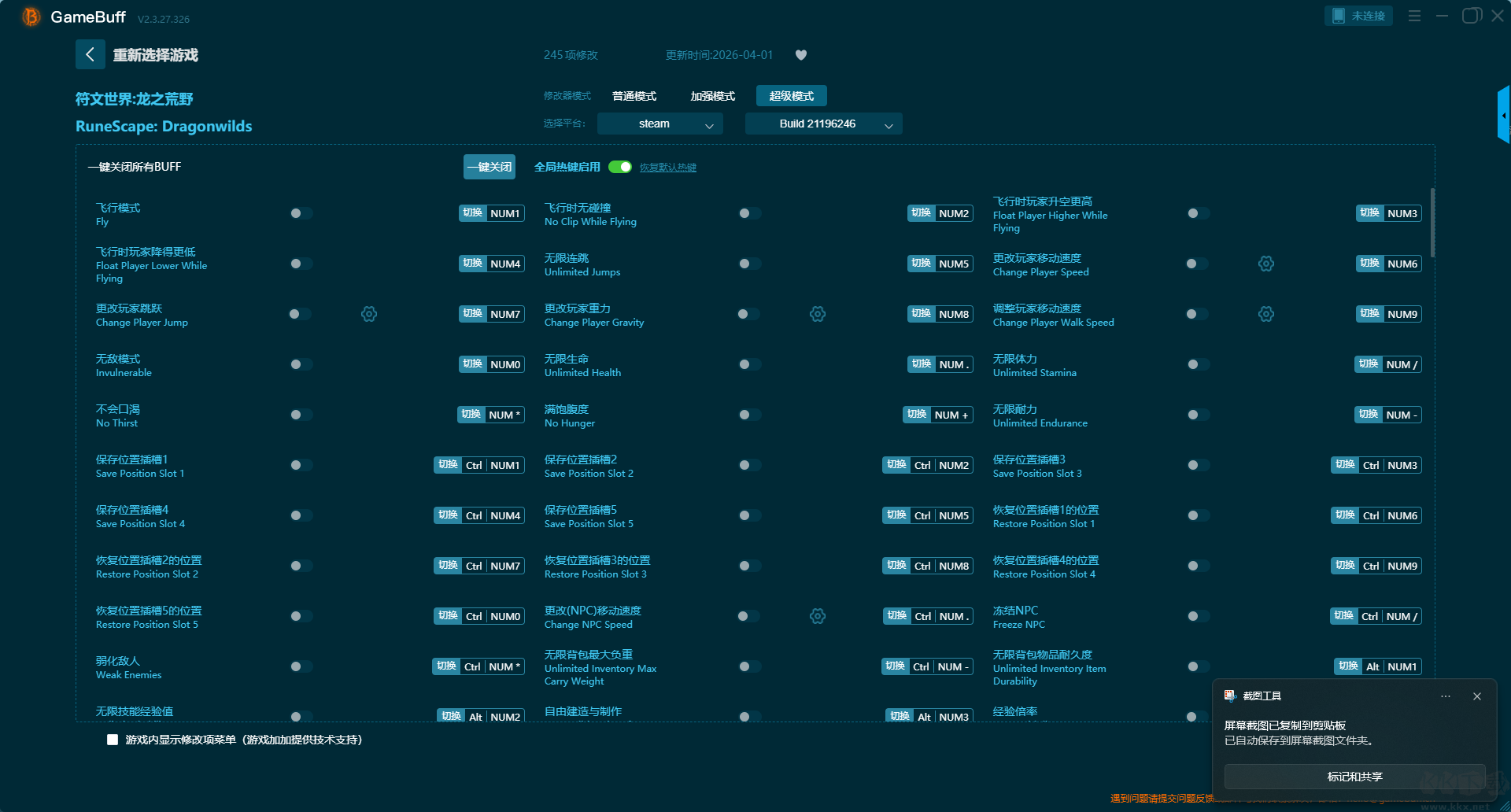This screenshot has height=812, width=1511.
Task: Toggle the Change Player Jump switch
Action: pyautogui.click(x=301, y=314)
